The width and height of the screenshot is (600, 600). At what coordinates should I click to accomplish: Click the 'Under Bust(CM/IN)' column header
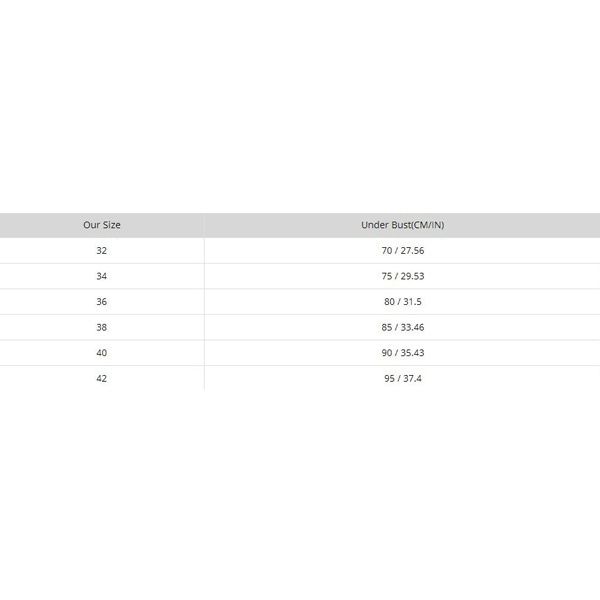tap(402, 225)
